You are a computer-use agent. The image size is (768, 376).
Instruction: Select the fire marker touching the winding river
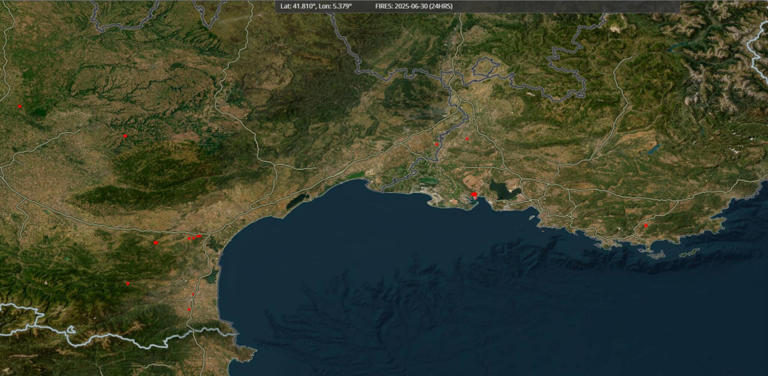coord(436,144)
